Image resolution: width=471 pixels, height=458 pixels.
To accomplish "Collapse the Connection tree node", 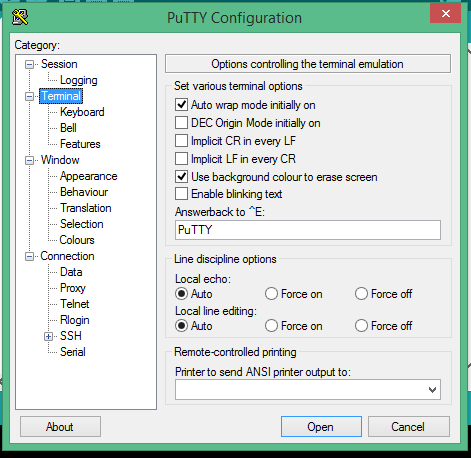I will [30, 256].
